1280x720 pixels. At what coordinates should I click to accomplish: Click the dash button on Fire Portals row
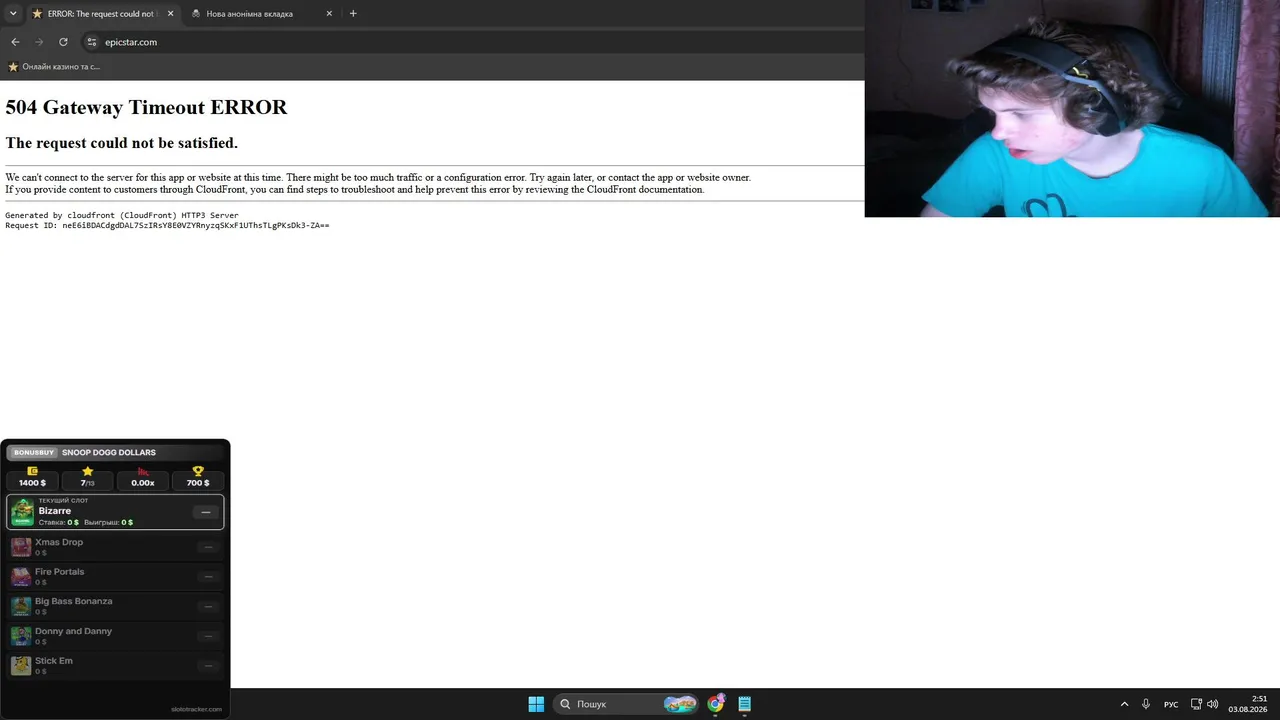click(x=208, y=577)
